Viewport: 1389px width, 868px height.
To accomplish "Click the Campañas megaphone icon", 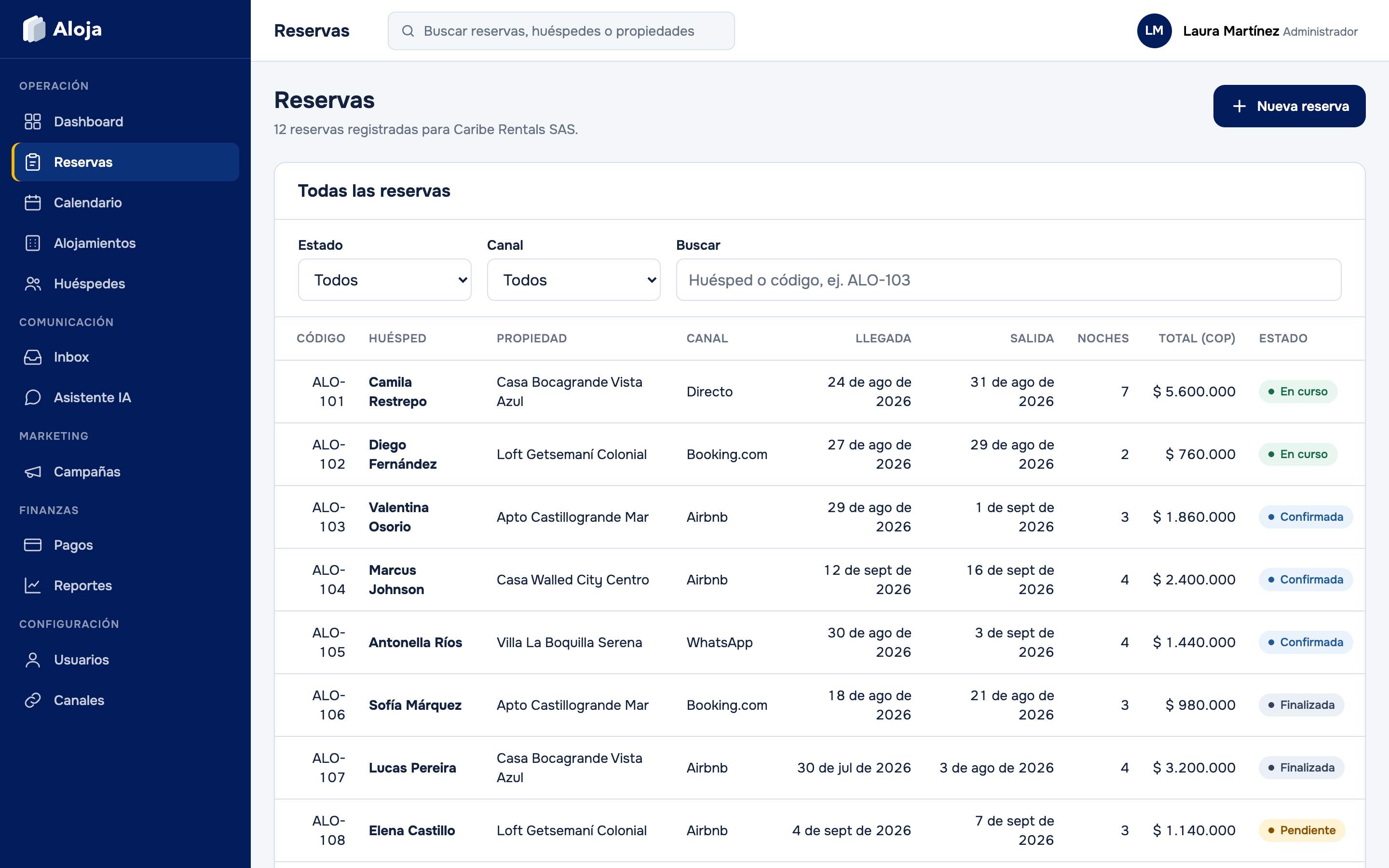I will 33,472.
